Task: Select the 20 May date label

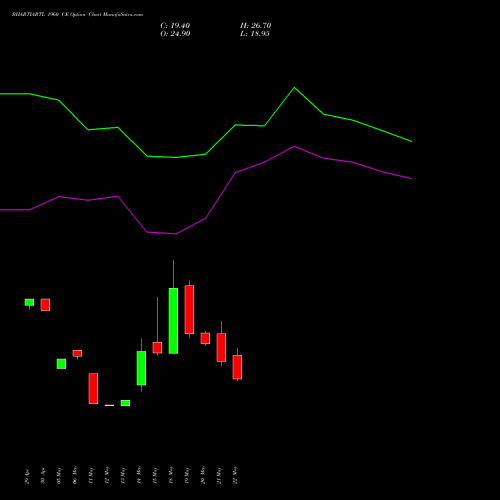Action: [203, 475]
